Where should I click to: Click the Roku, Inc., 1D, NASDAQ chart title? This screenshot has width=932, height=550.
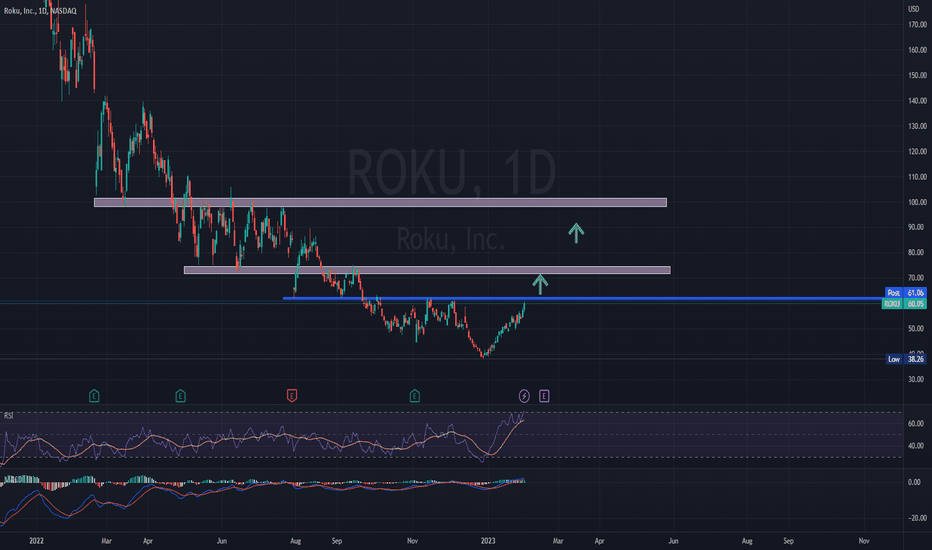pos(40,11)
